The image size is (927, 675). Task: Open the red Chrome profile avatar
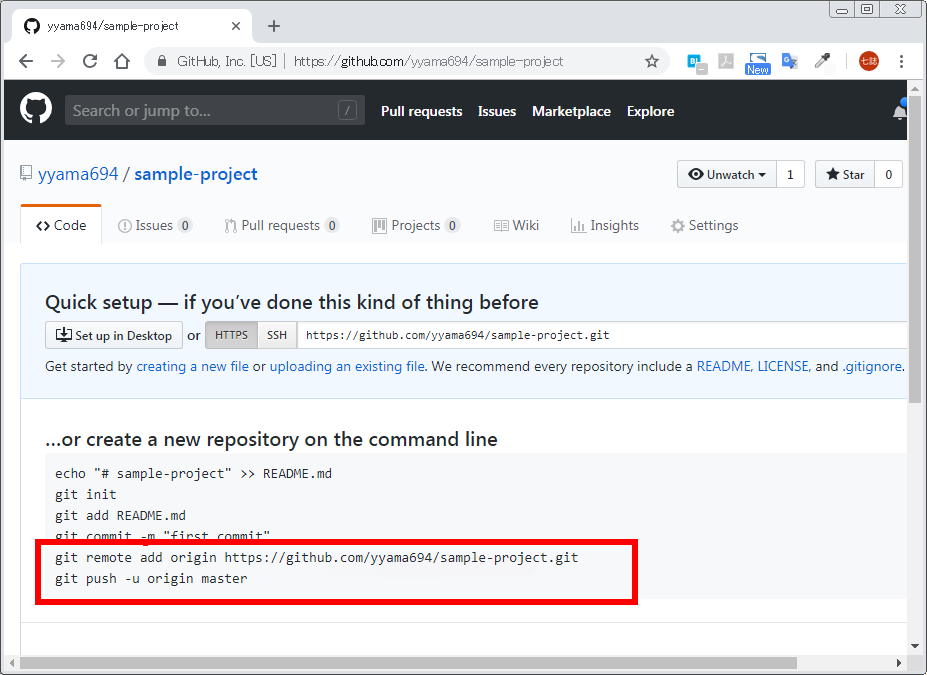868,61
